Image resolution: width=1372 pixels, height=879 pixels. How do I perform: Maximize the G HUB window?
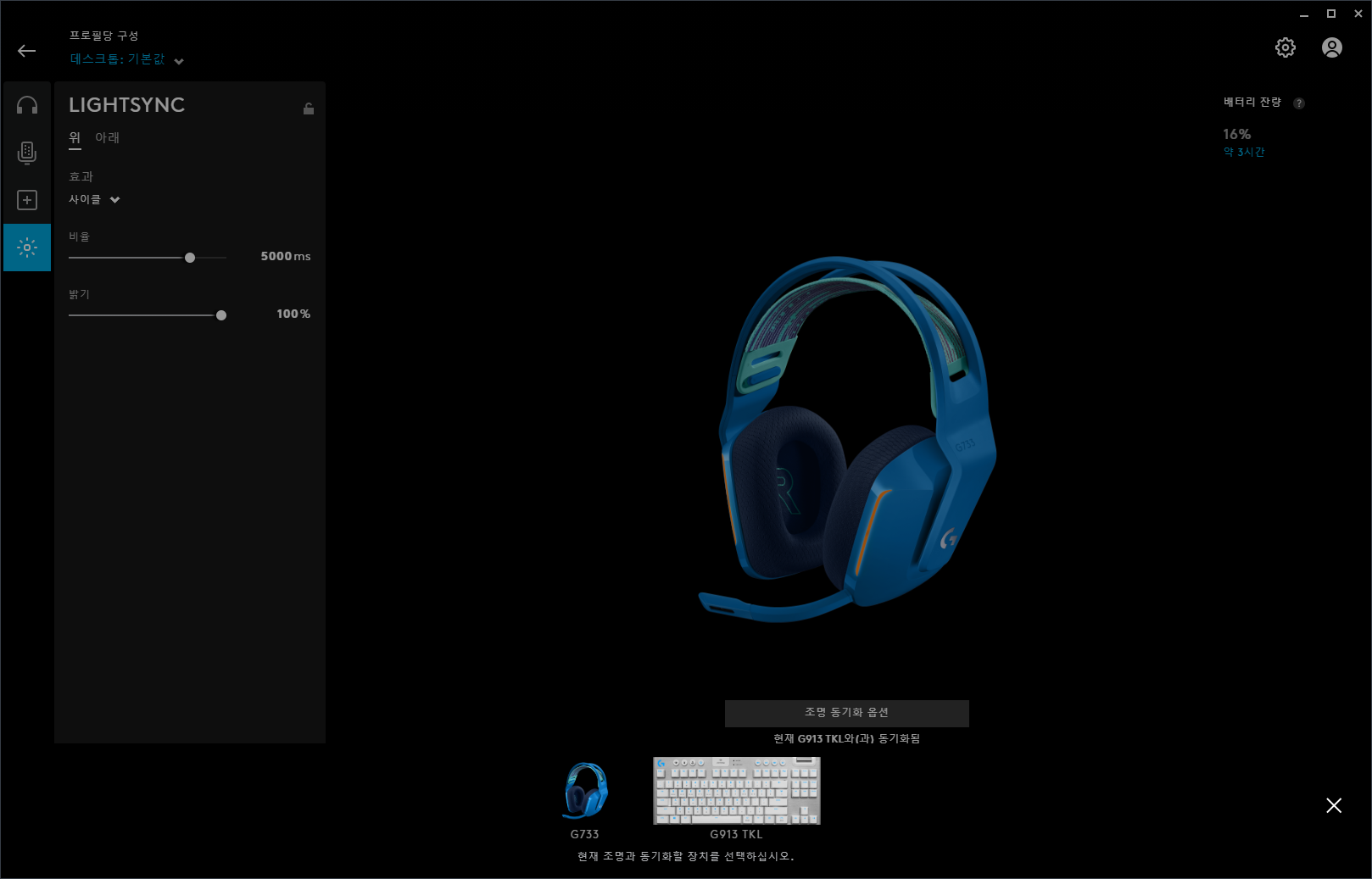tap(1331, 14)
